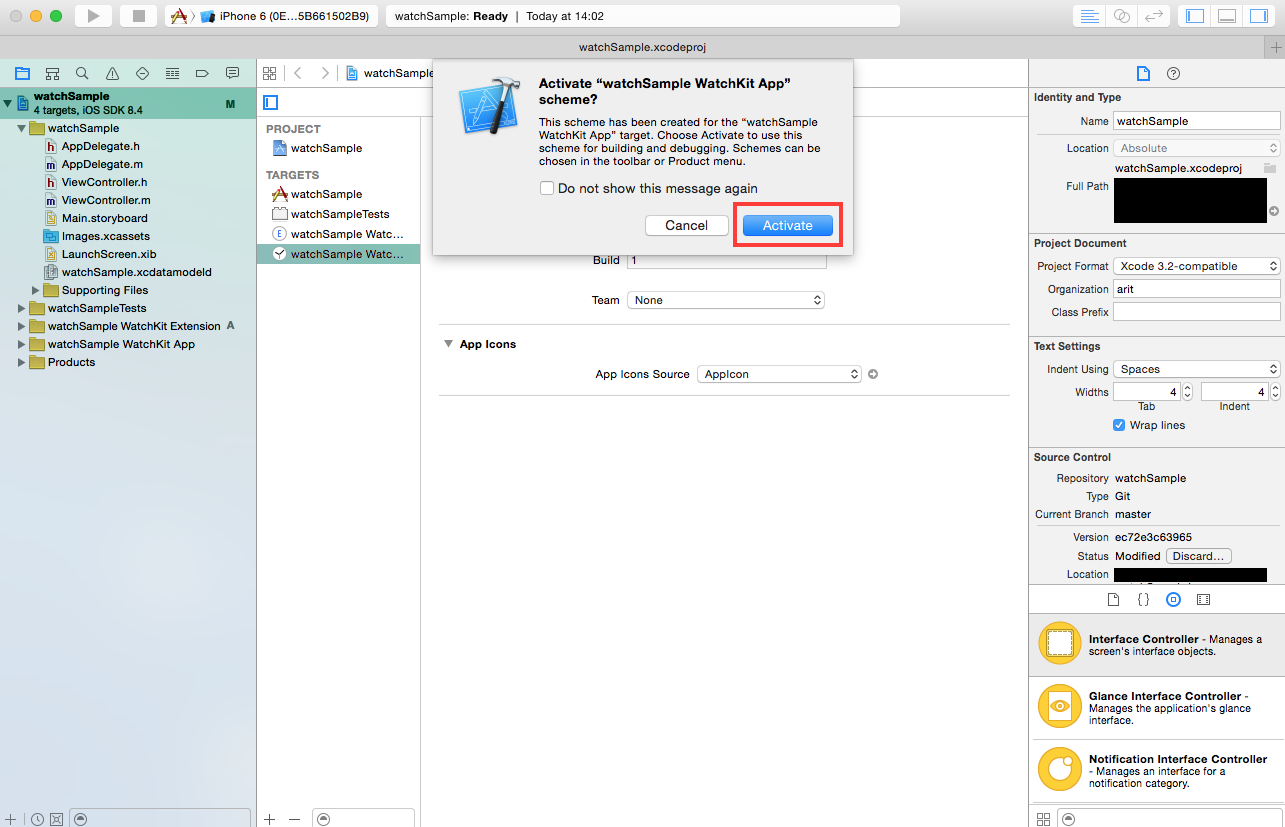Choose the iPhone 6 run destination
The height and width of the screenshot is (827, 1285).
284,16
